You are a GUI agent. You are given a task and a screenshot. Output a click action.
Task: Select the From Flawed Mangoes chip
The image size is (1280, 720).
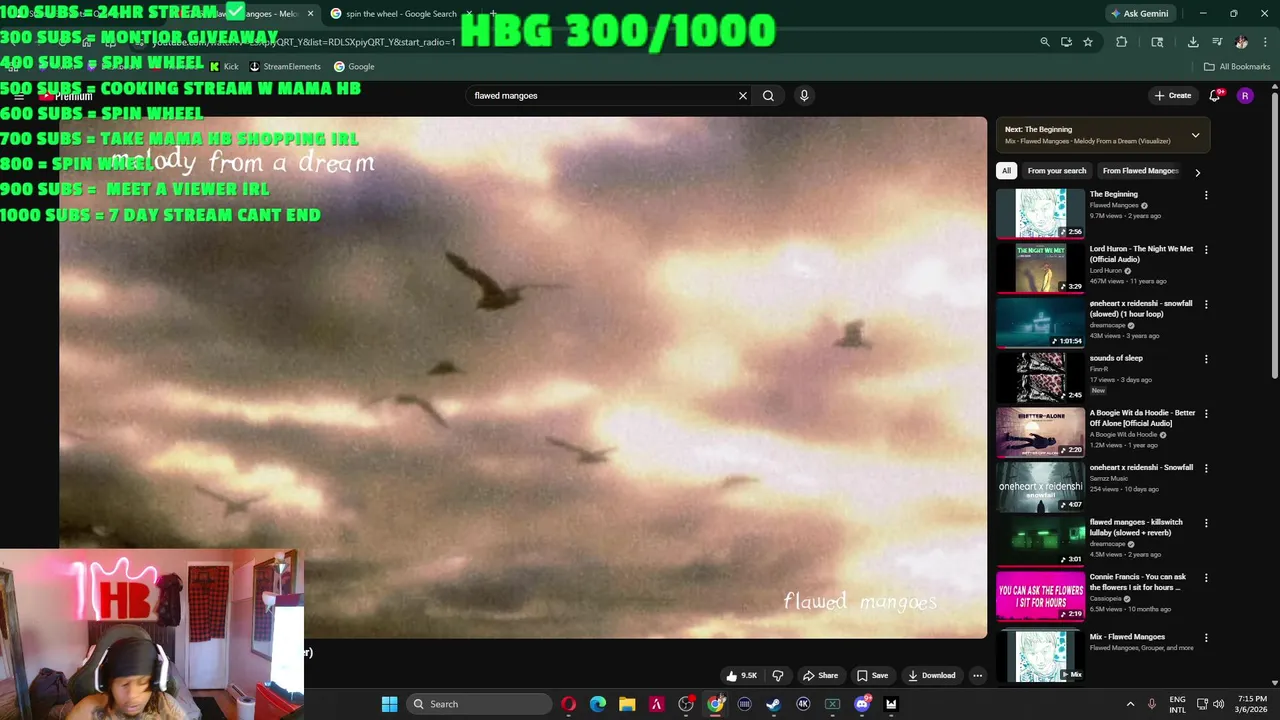click(1140, 171)
